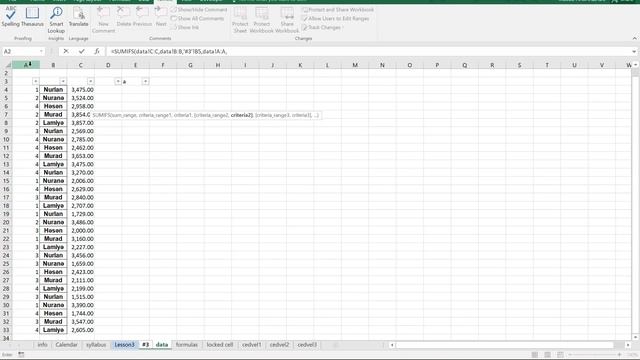Switch to the syllabus sheet tab
This screenshot has height=360, width=640.
click(x=96, y=344)
